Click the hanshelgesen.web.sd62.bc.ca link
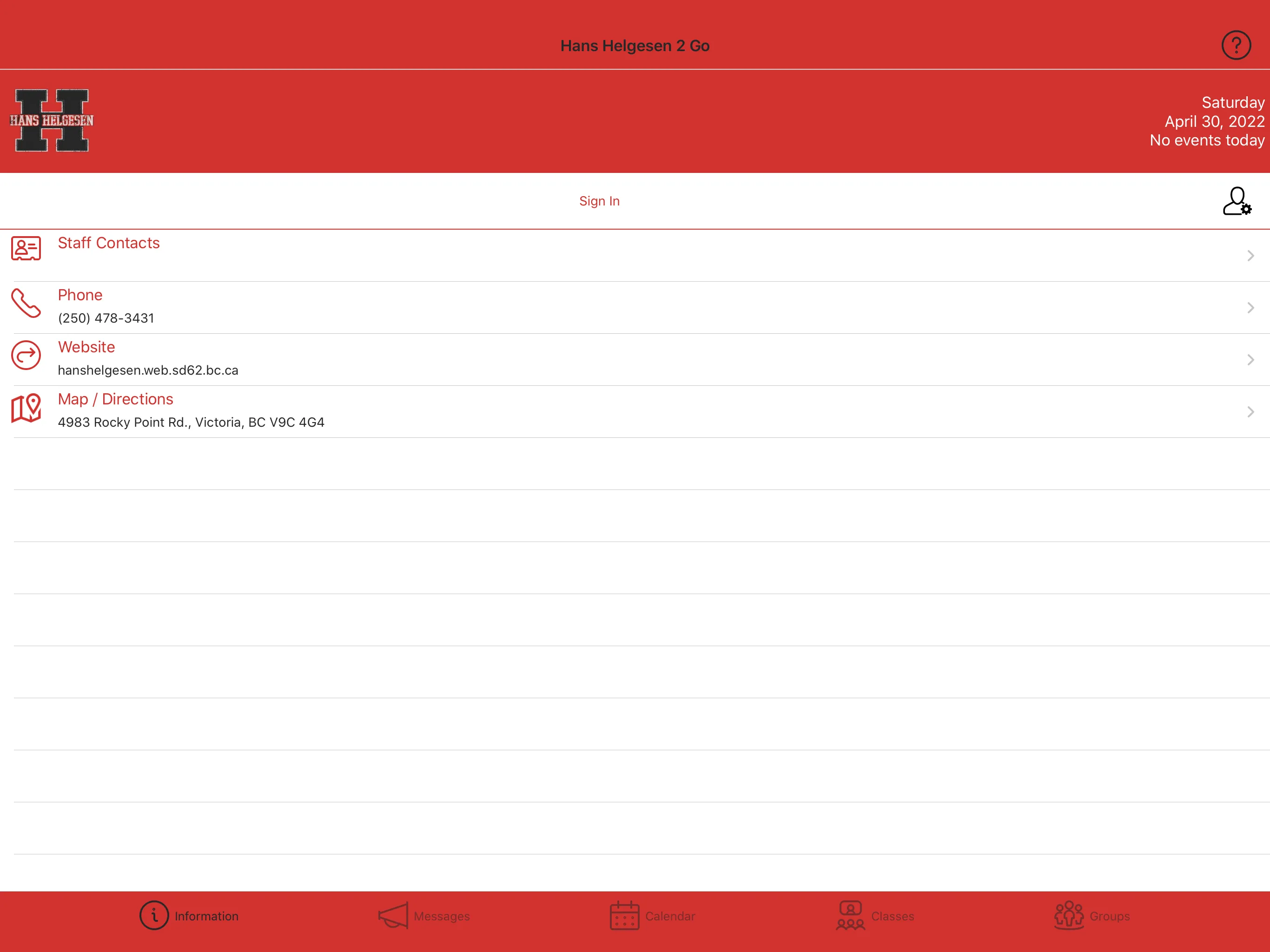 click(148, 370)
